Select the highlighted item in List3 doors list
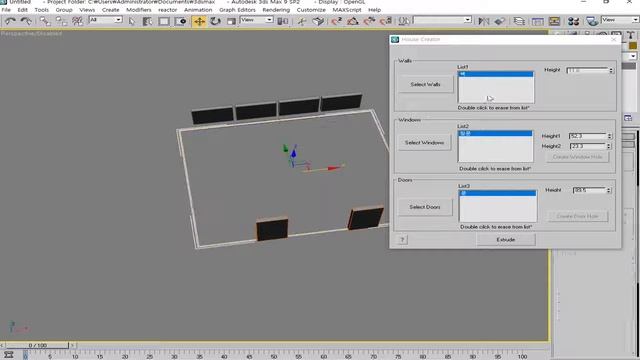Viewport: 640px width, 360px height. point(498,193)
